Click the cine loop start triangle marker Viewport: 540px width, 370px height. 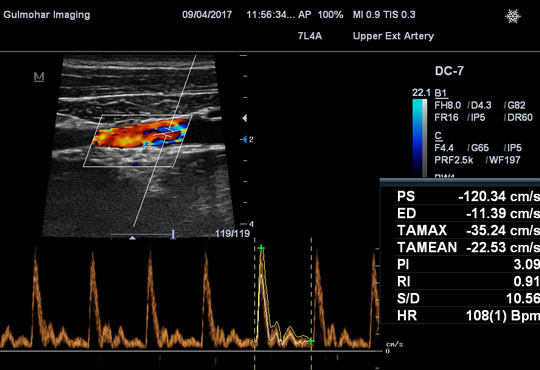132,238
